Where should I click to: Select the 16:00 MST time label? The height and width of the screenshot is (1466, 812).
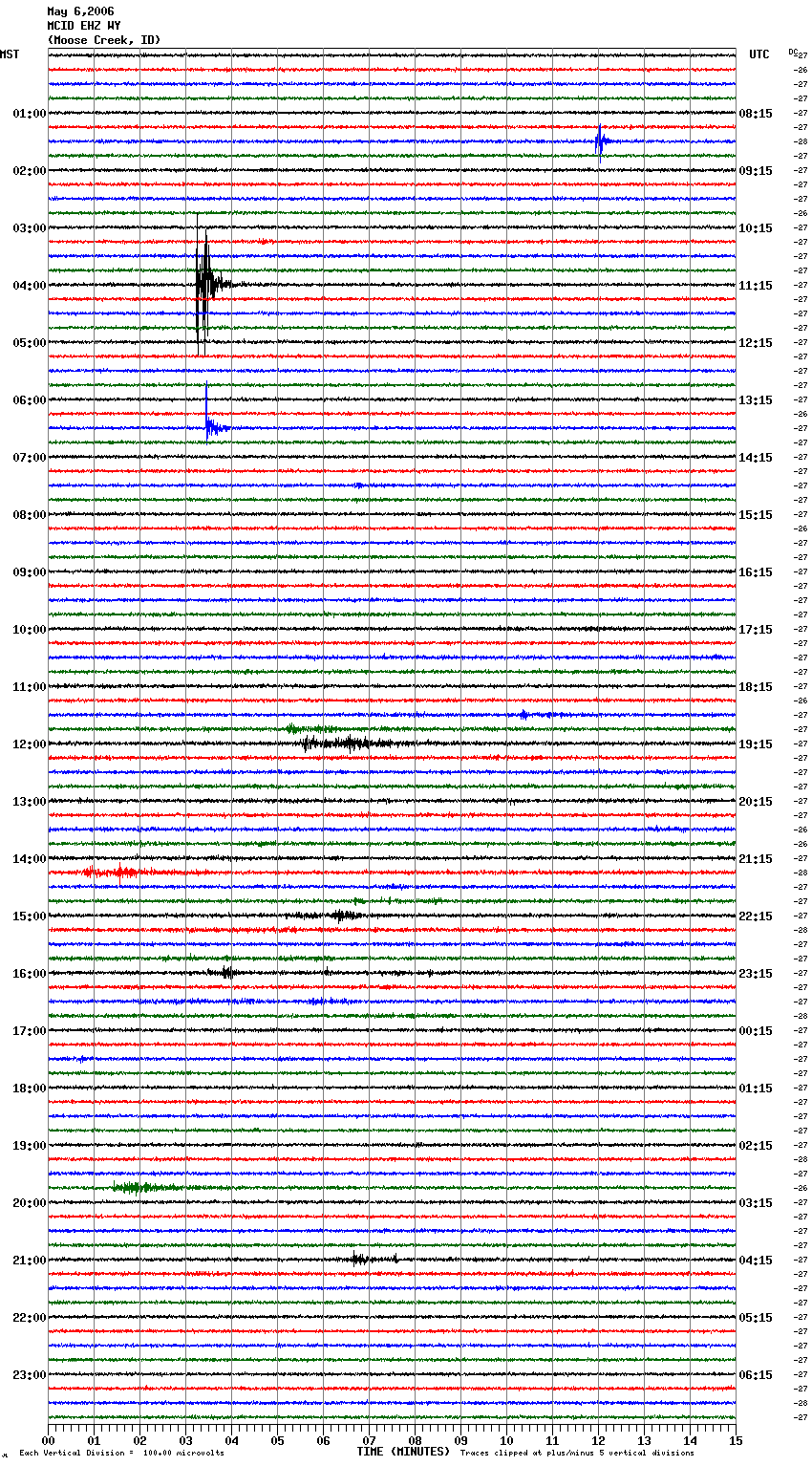pos(30,974)
